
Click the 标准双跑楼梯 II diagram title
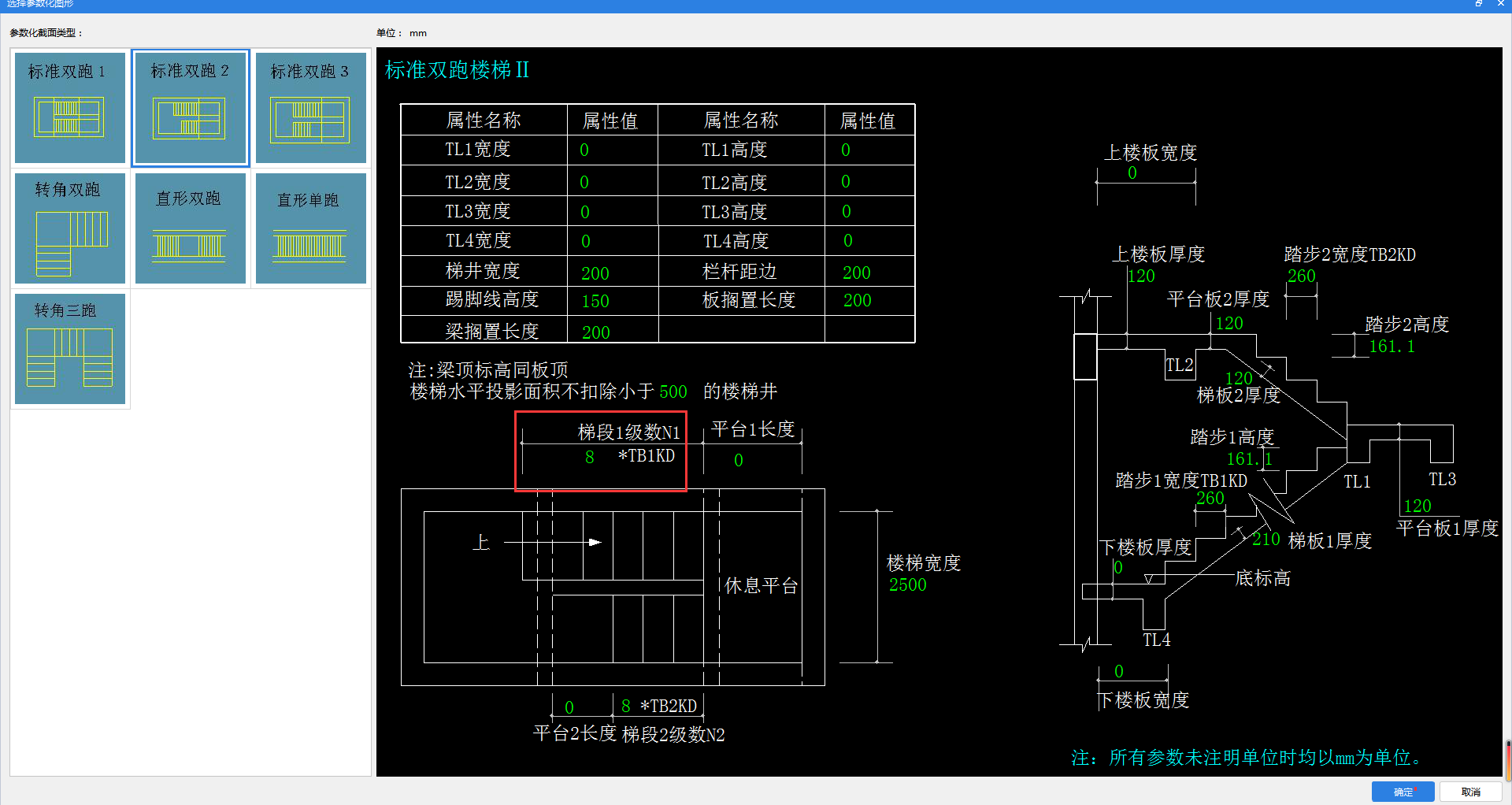457,70
